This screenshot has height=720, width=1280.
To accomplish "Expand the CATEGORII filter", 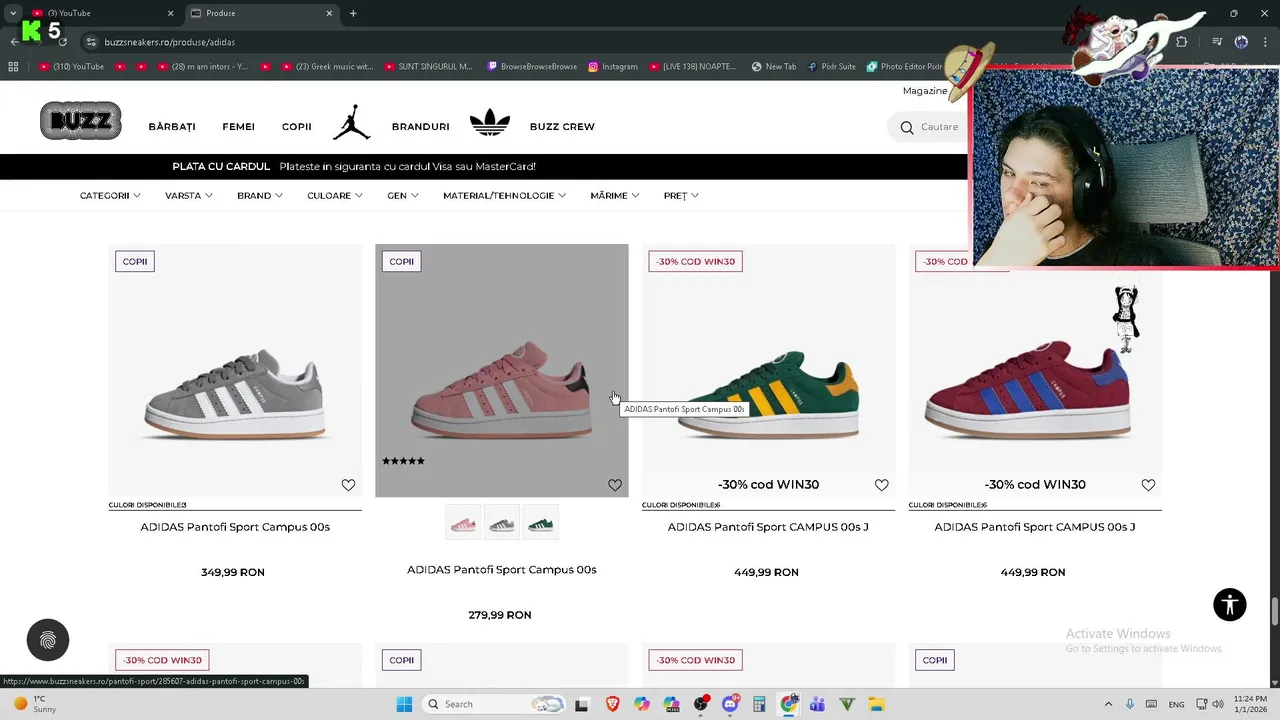I will [x=110, y=196].
